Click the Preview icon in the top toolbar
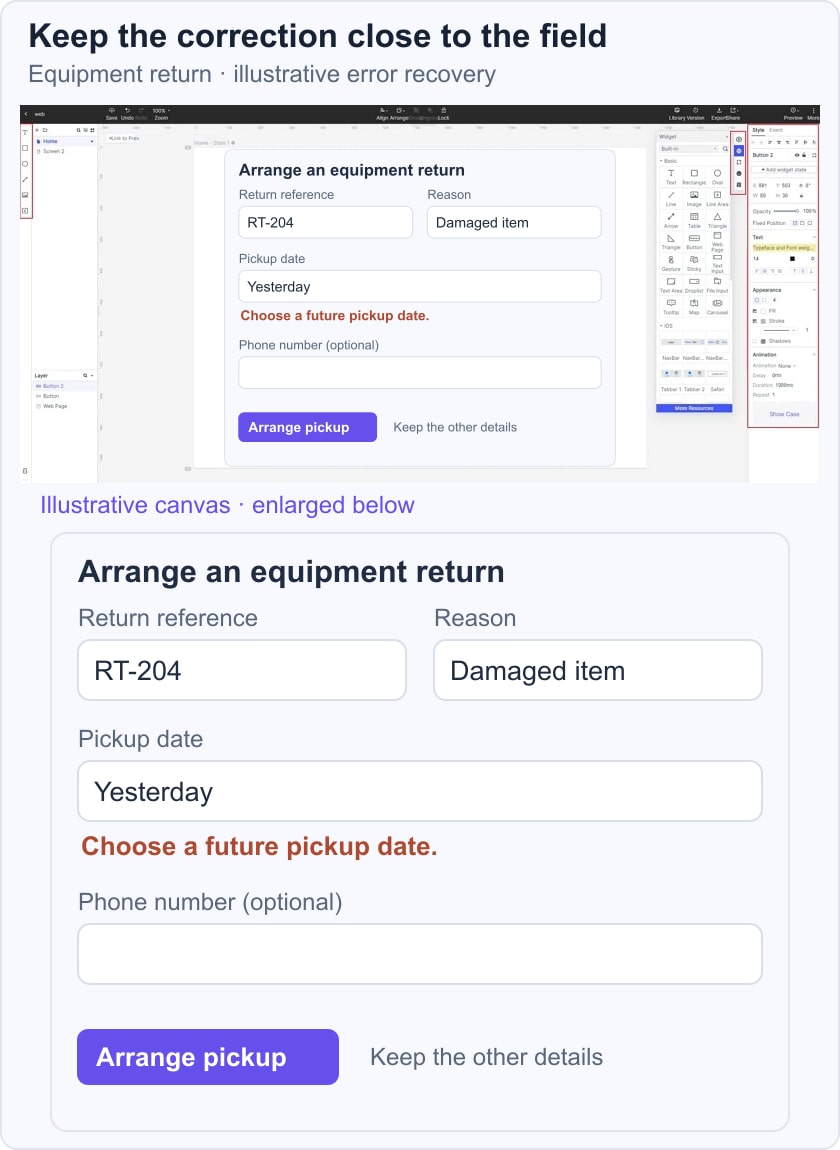The width and height of the screenshot is (840, 1150). (x=794, y=110)
